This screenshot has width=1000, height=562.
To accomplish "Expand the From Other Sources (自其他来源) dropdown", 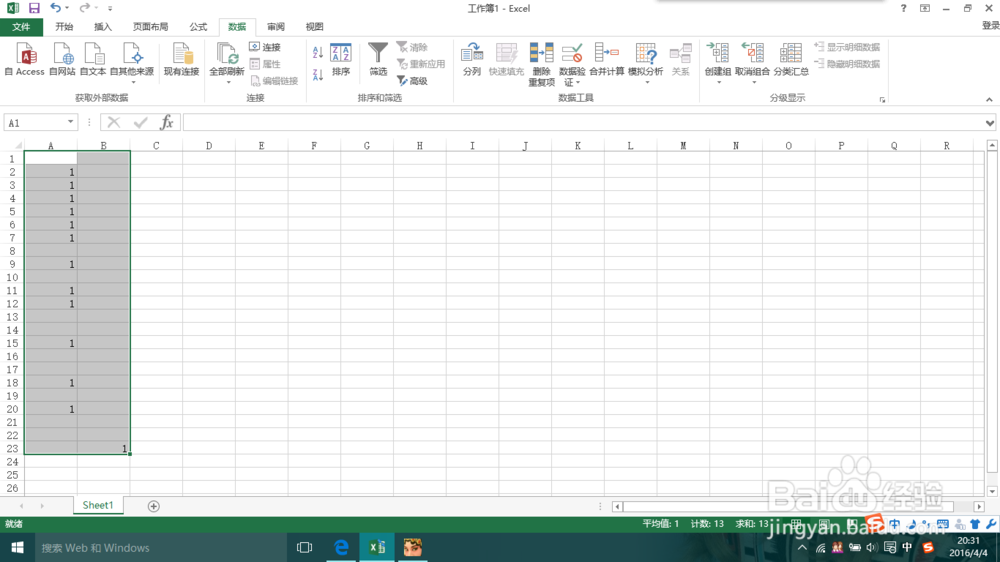I will [x=133, y=83].
